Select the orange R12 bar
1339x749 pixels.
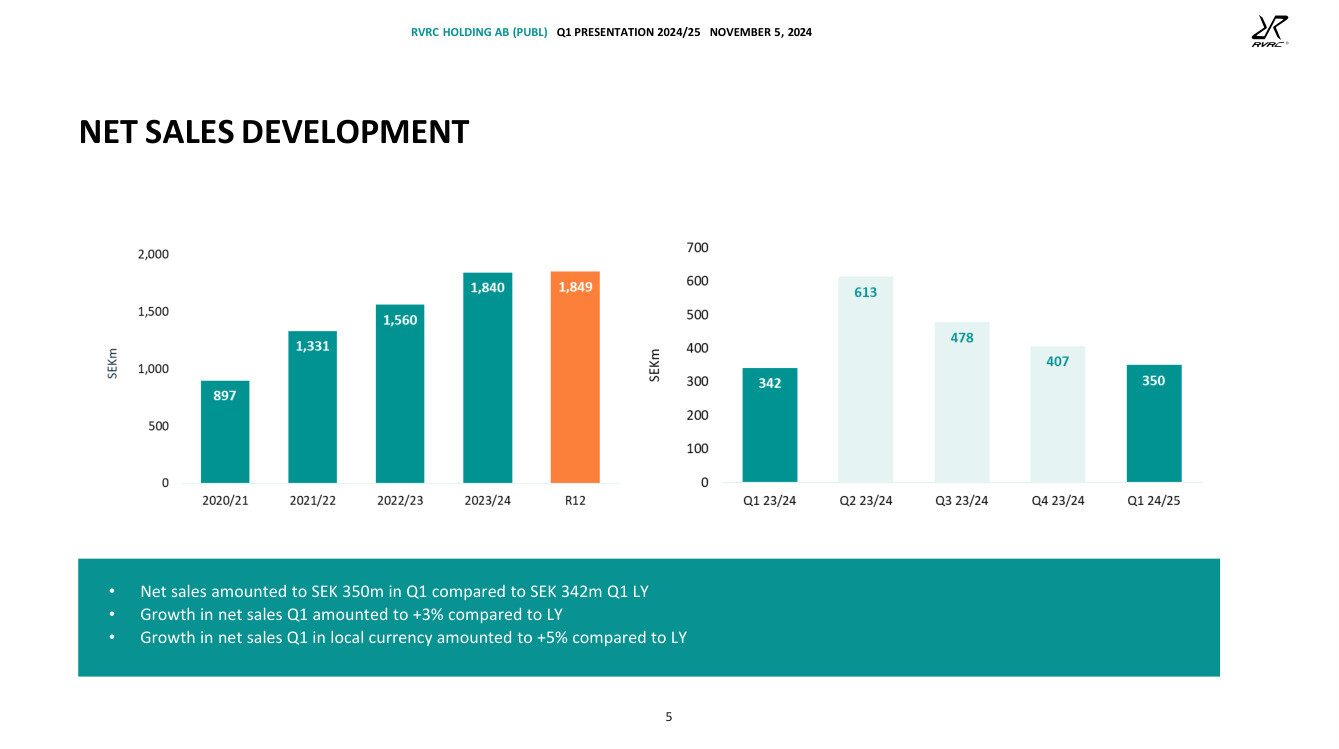coord(575,380)
